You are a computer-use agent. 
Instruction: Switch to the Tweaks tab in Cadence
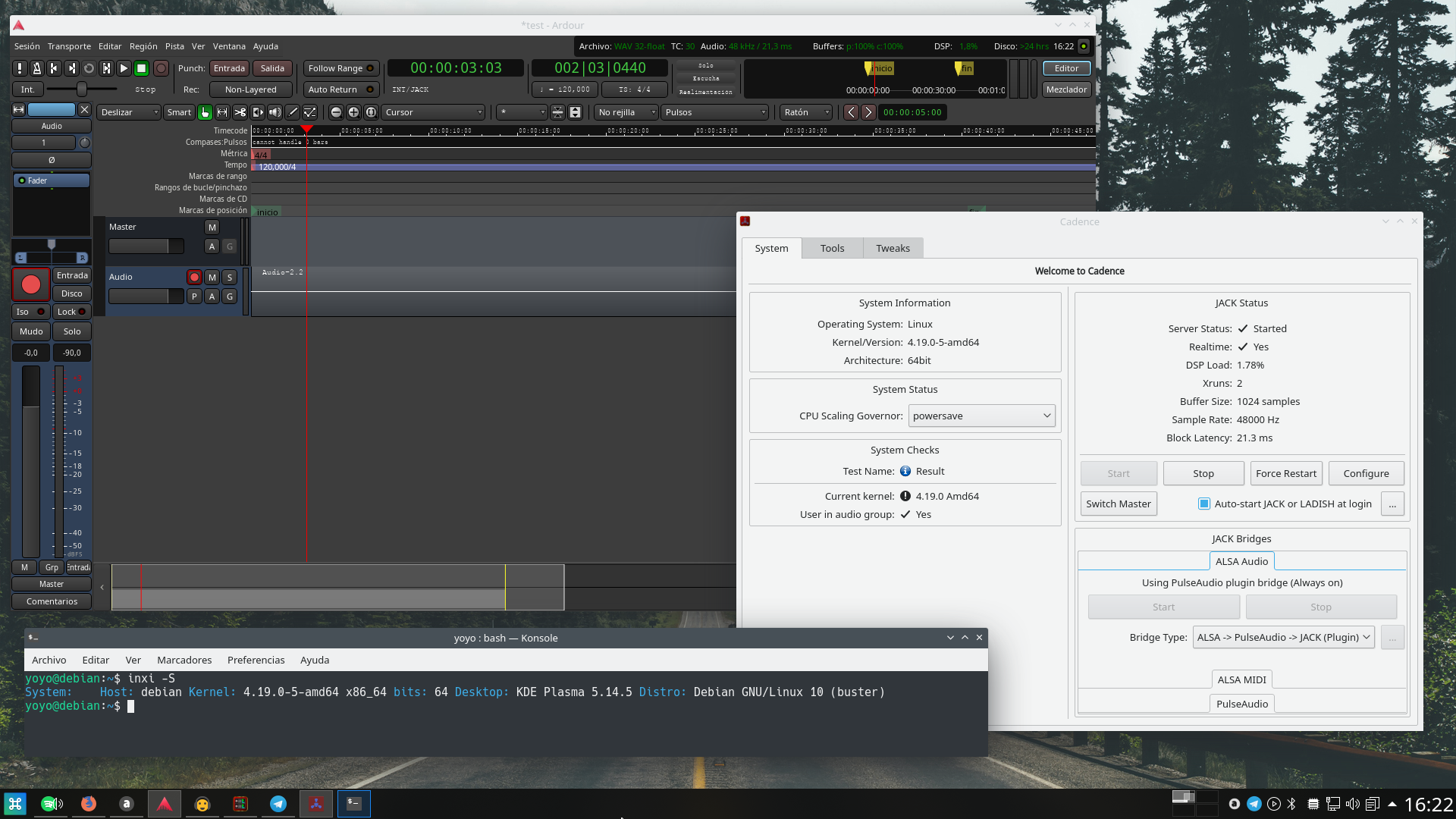pyautogui.click(x=893, y=248)
